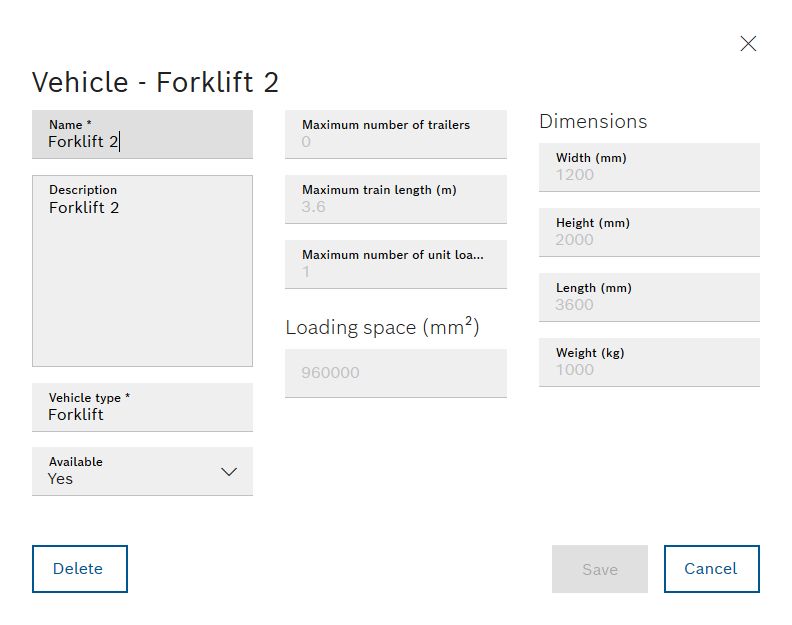Click the Height (mm) field
This screenshot has height=625, width=792.
click(649, 232)
